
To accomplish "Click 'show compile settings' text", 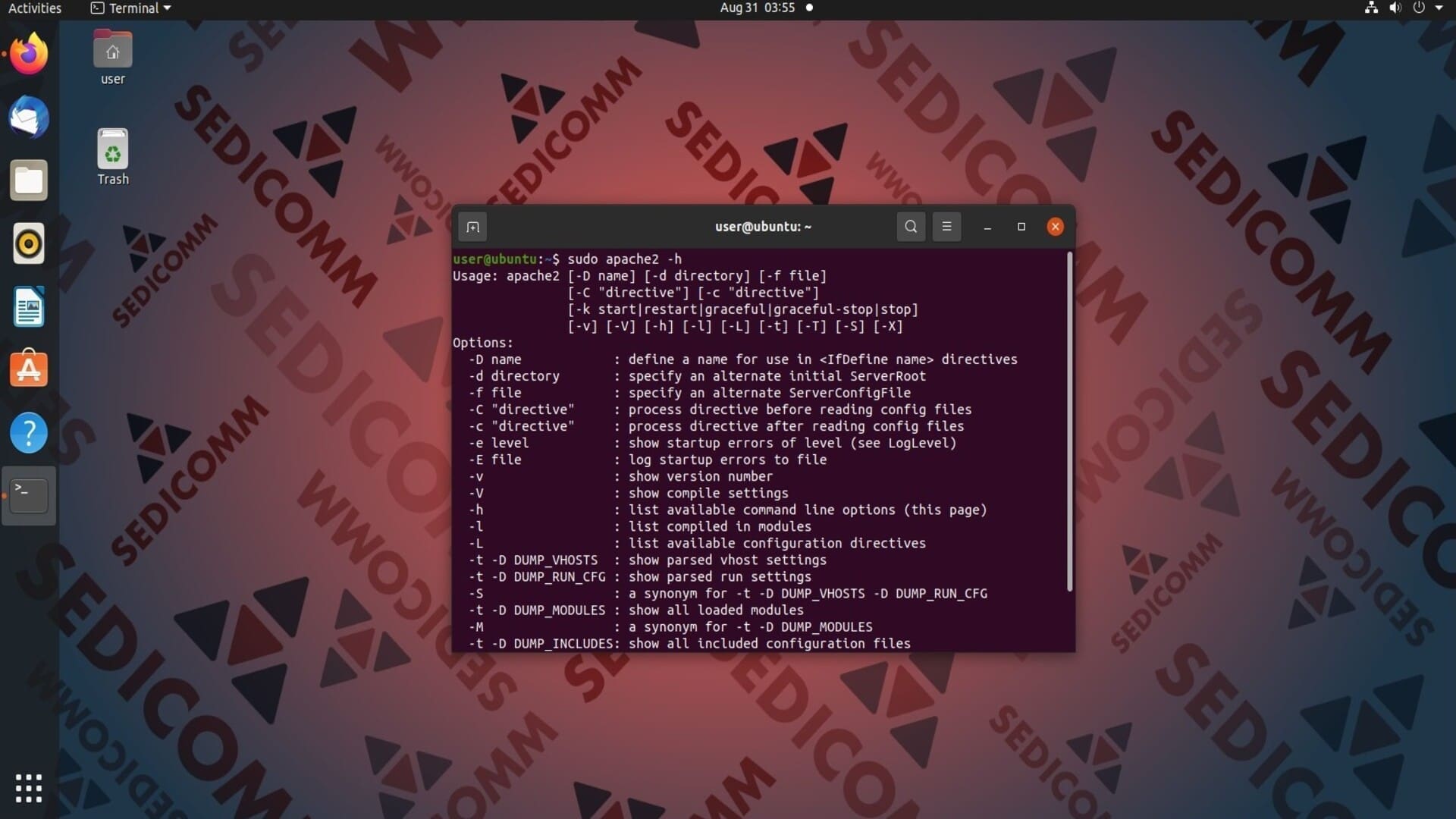I will pos(708,493).
